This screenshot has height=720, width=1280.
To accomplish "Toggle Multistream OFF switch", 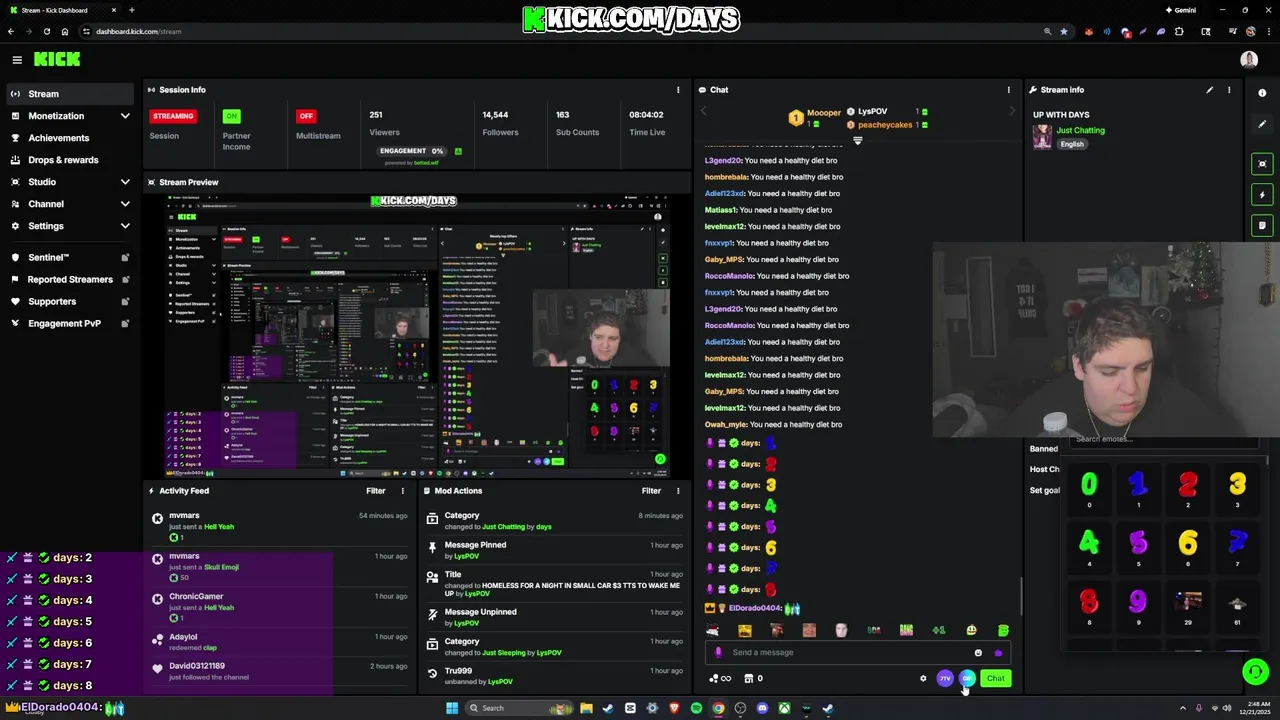I will pos(306,116).
